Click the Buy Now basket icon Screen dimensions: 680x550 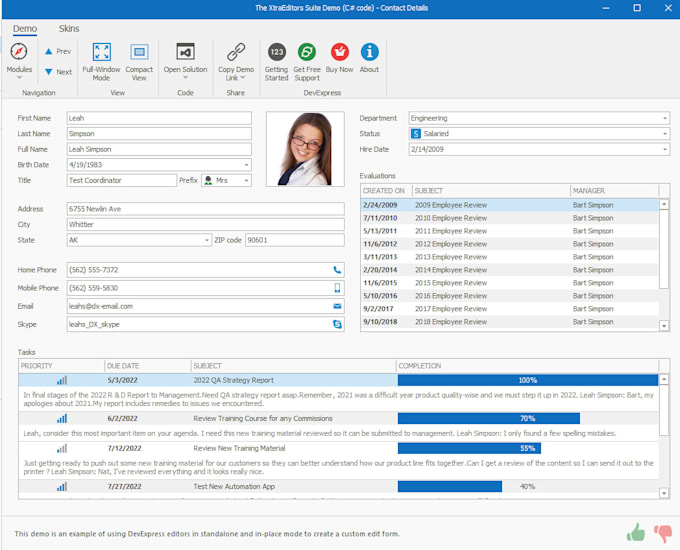pyautogui.click(x=340, y=52)
